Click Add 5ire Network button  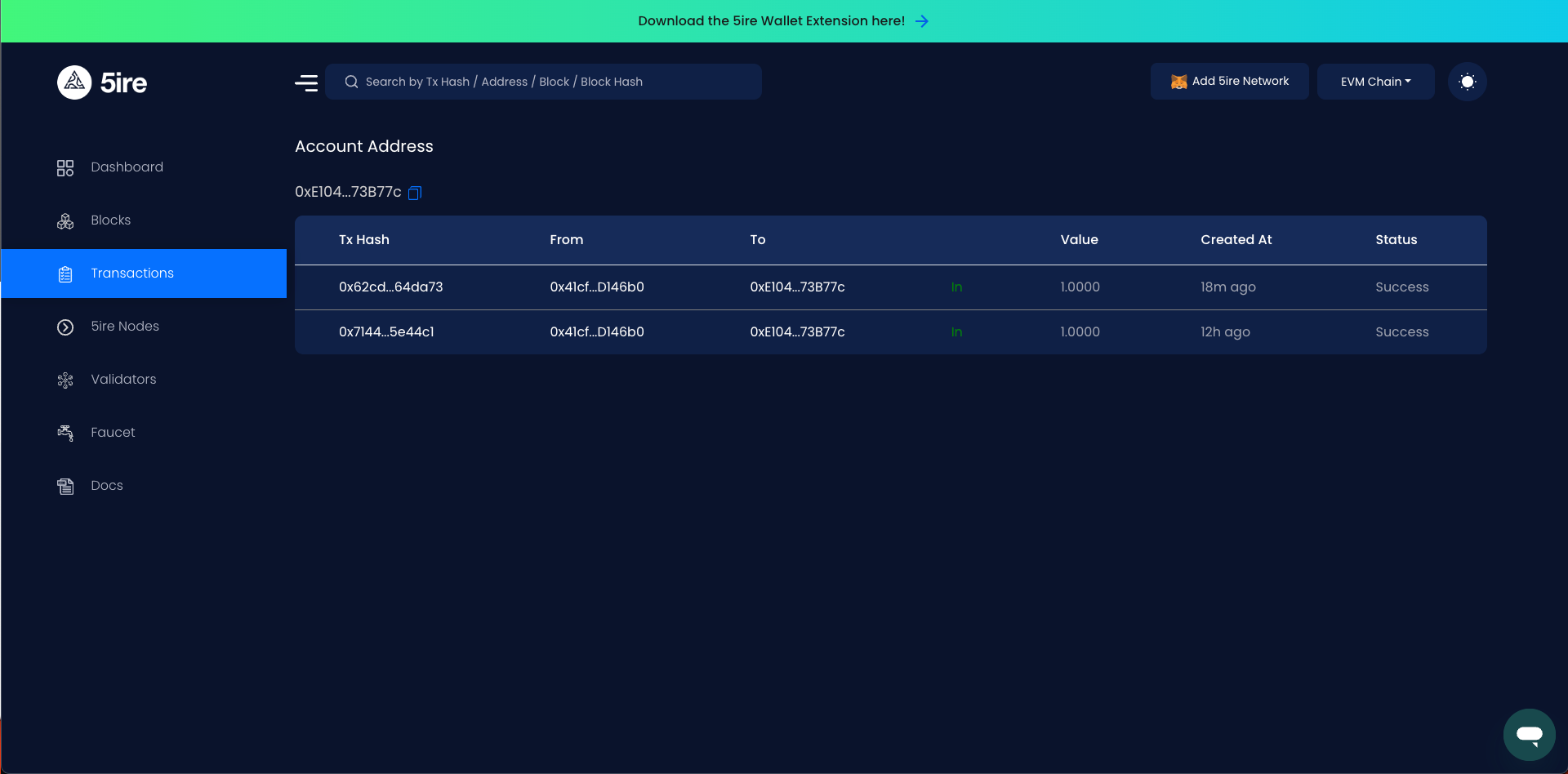click(1229, 82)
